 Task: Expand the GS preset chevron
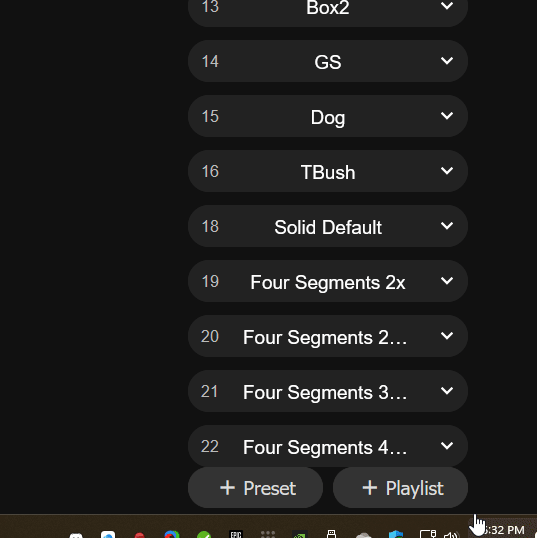pyautogui.click(x=447, y=61)
